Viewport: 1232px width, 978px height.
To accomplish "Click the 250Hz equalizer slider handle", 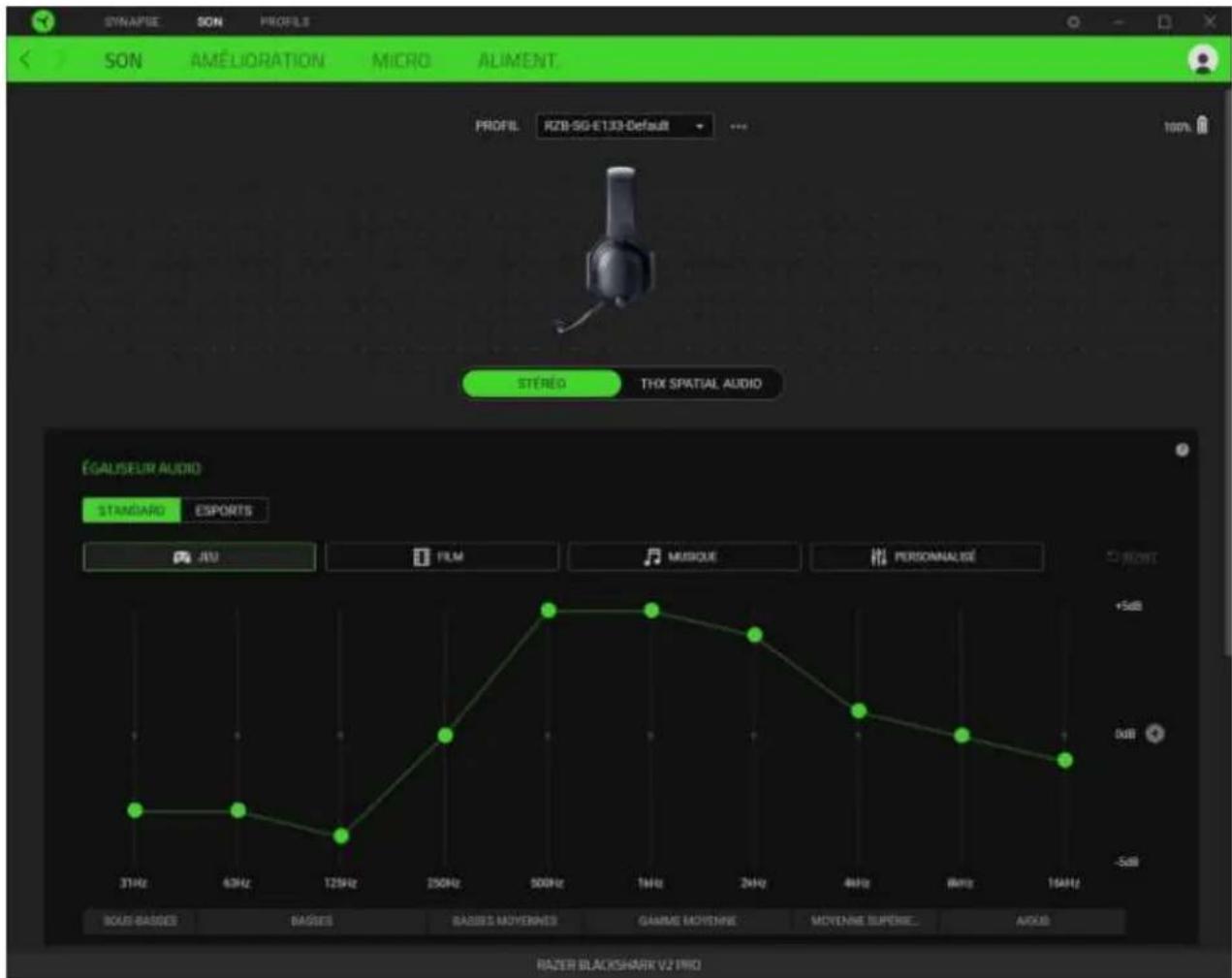I will pyautogui.click(x=445, y=736).
